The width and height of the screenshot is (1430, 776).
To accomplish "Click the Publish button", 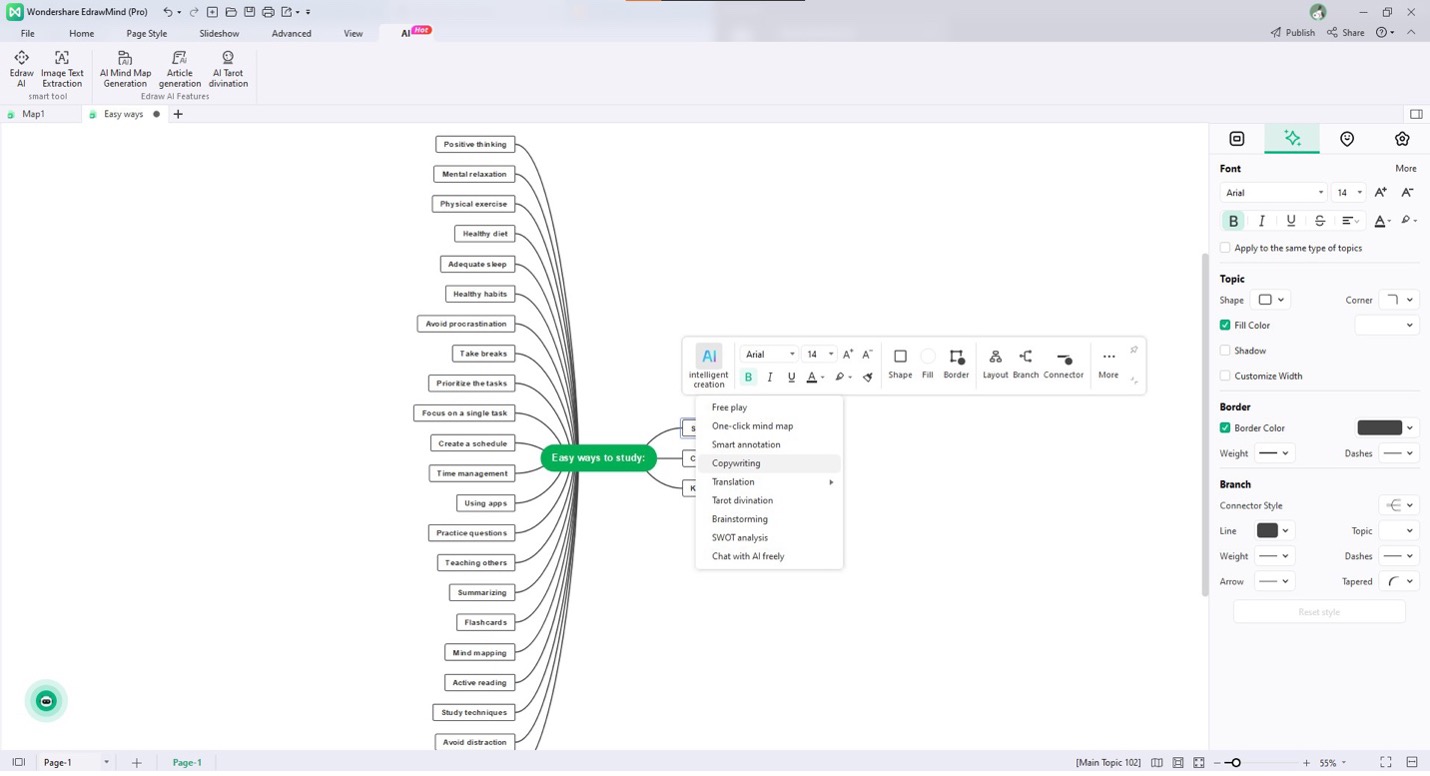I will [x=1293, y=33].
